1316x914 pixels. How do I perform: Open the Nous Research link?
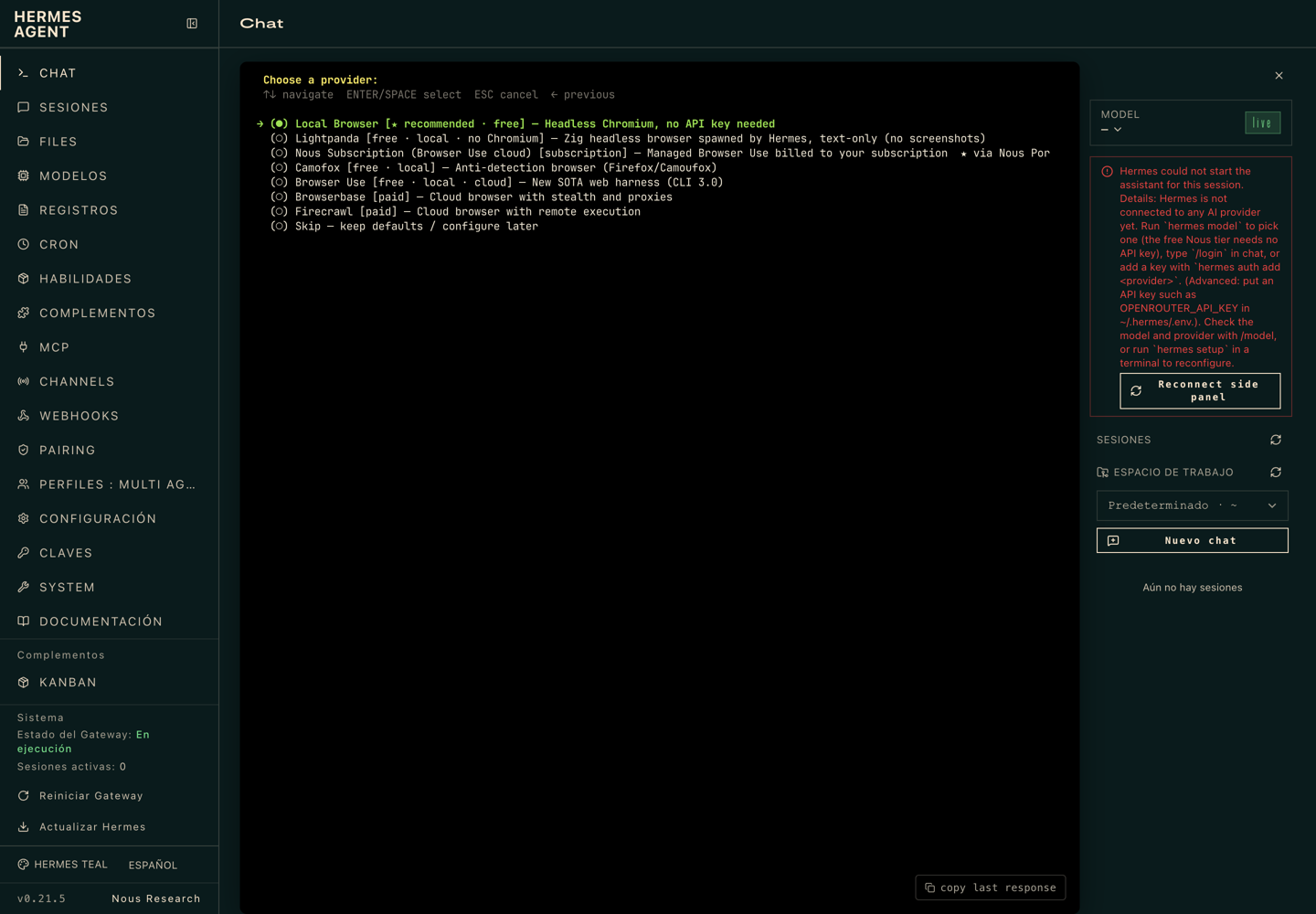156,898
